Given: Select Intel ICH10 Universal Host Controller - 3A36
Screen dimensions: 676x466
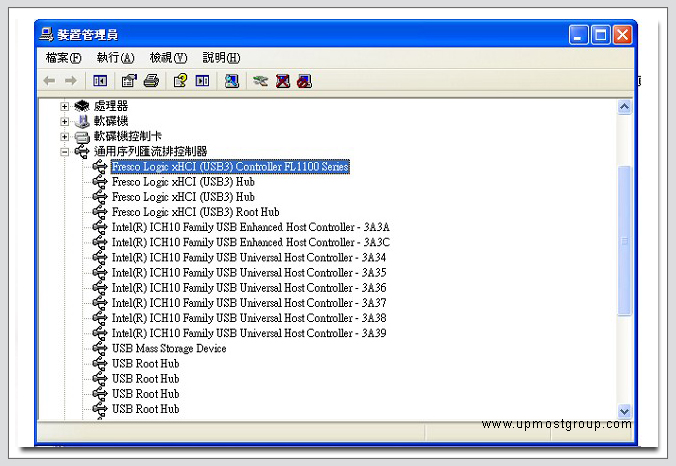Looking at the screenshot, I should tap(249, 288).
